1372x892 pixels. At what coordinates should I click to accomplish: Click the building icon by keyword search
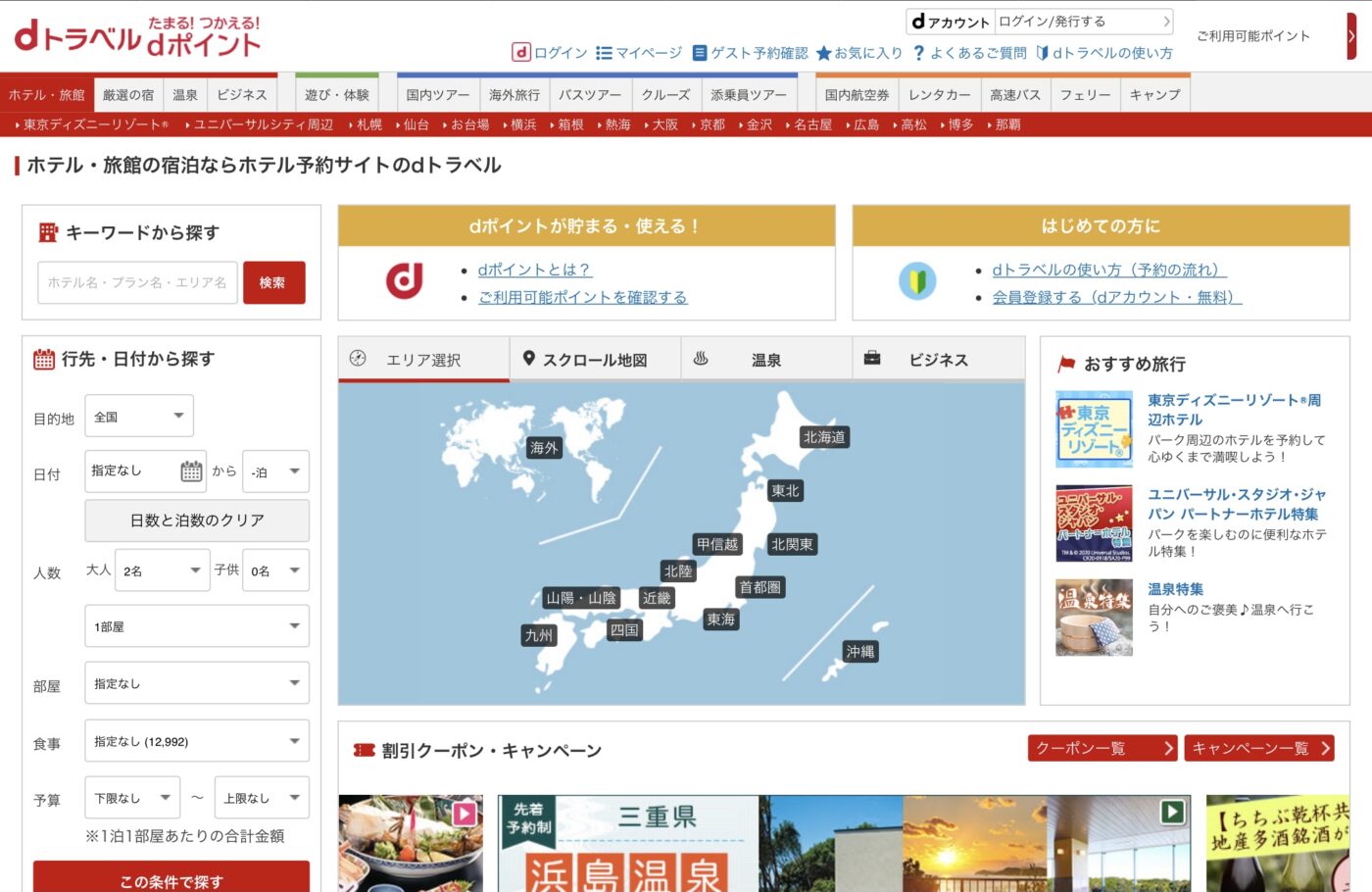click(48, 232)
